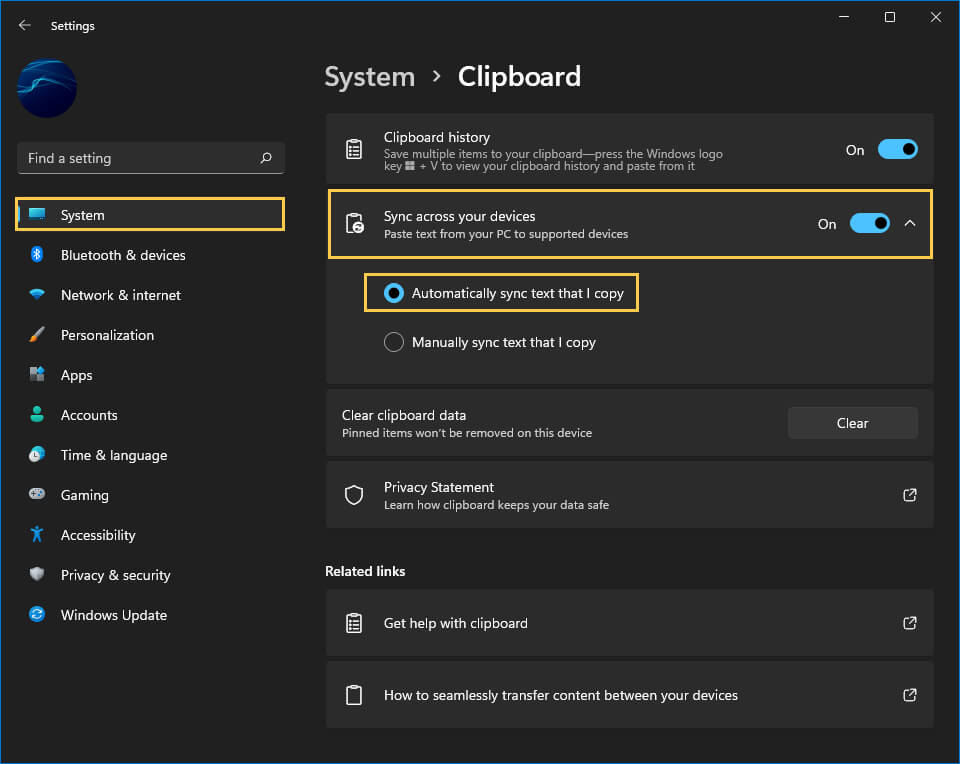The height and width of the screenshot is (764, 960).
Task: Click the Bluetooth icon in sidebar
Action: coord(37,254)
